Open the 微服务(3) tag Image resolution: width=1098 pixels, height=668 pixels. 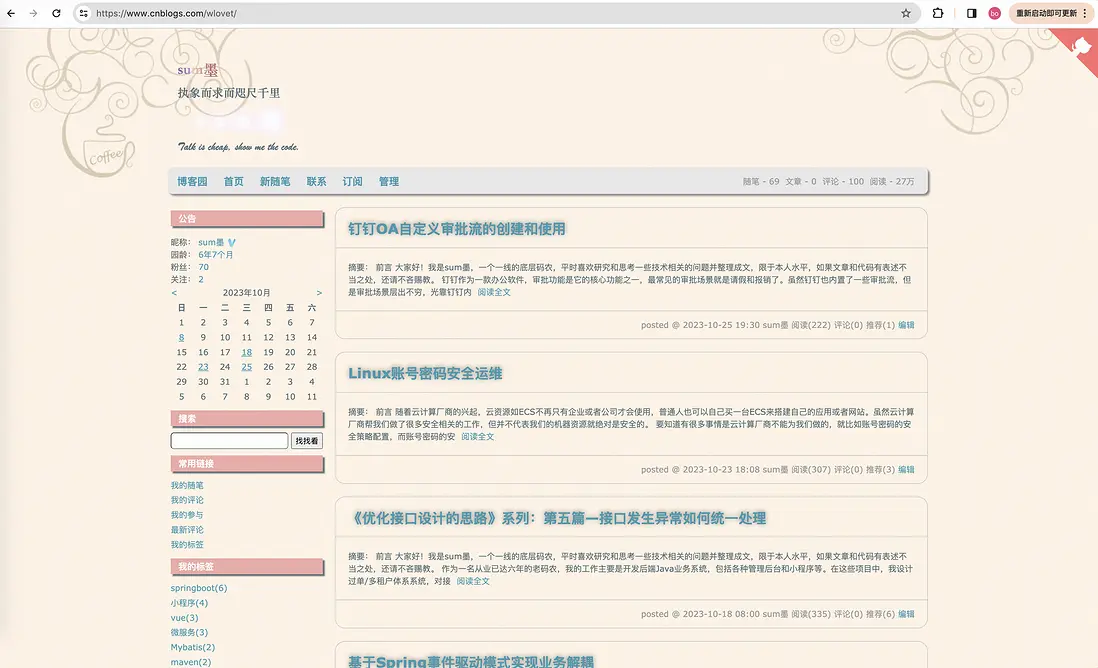pos(189,632)
